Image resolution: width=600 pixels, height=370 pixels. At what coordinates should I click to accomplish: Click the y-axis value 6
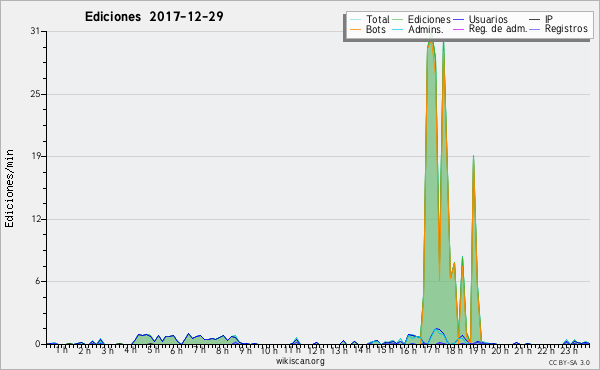click(38, 281)
